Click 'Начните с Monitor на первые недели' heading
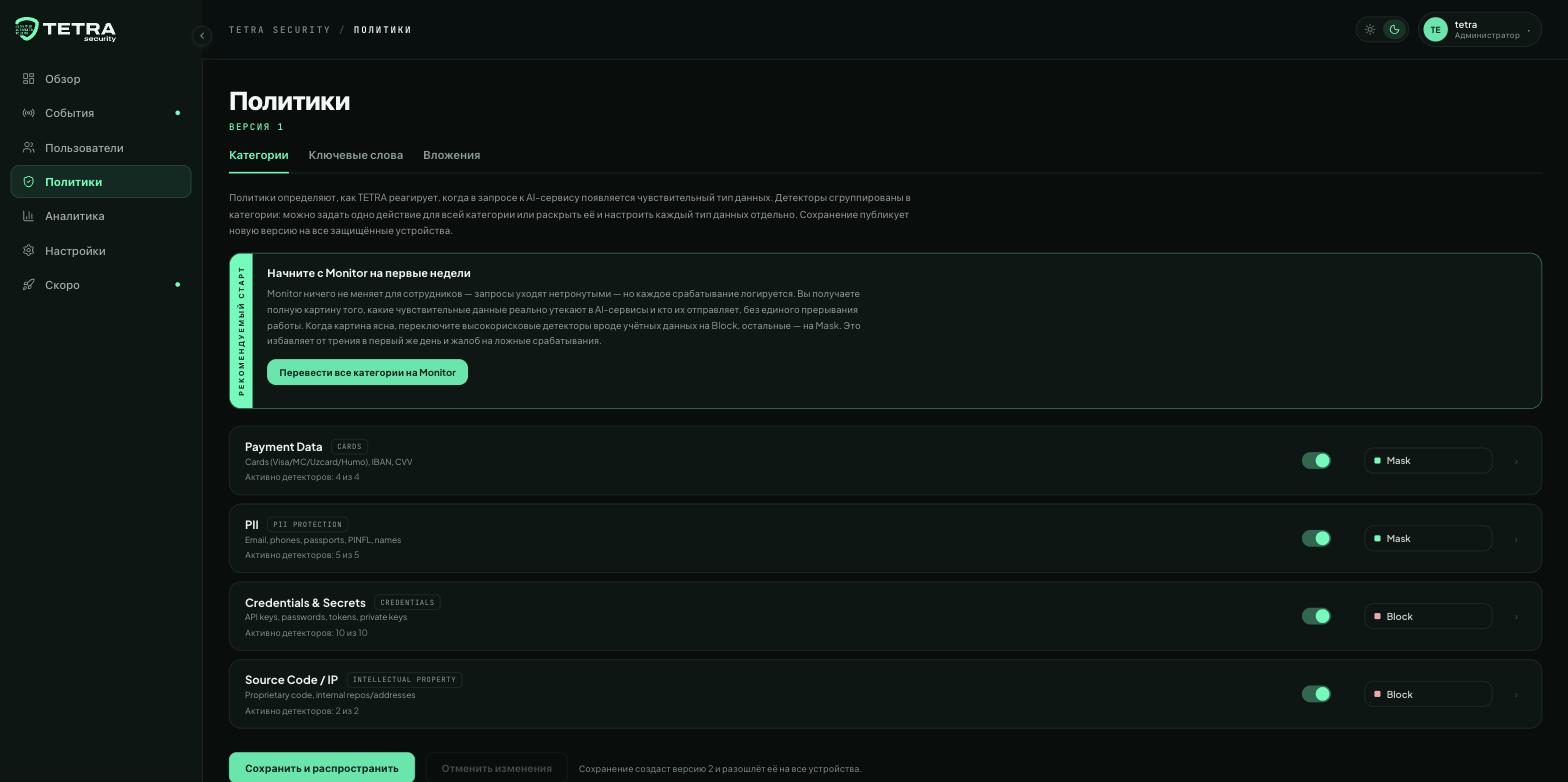This screenshot has height=782, width=1568. [369, 273]
